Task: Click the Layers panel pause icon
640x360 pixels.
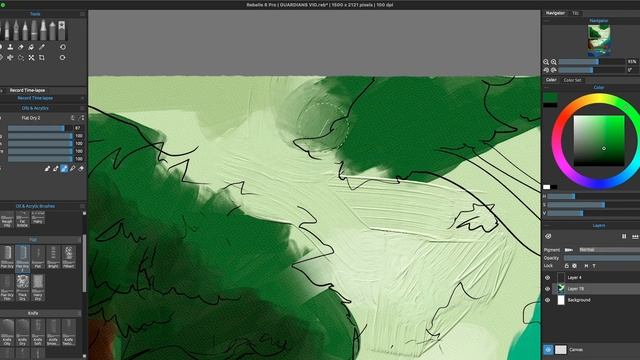Action: tap(624, 236)
